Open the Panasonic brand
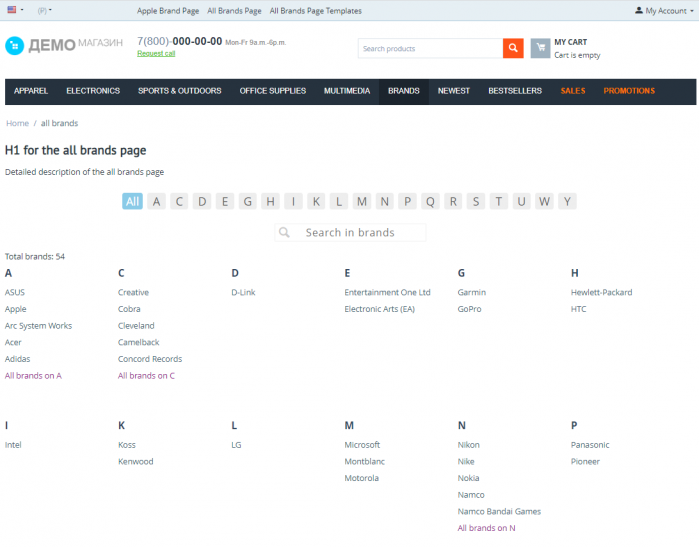700x547 pixels. [590, 445]
